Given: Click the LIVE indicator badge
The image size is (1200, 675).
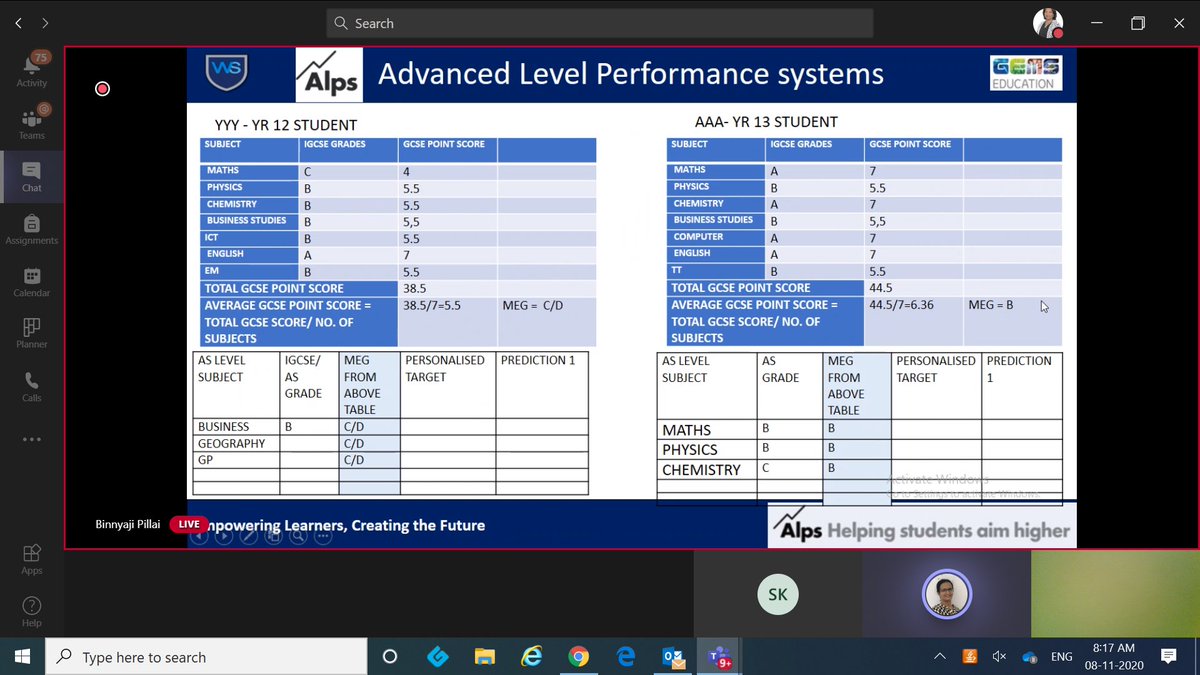Looking at the screenshot, I should (188, 524).
